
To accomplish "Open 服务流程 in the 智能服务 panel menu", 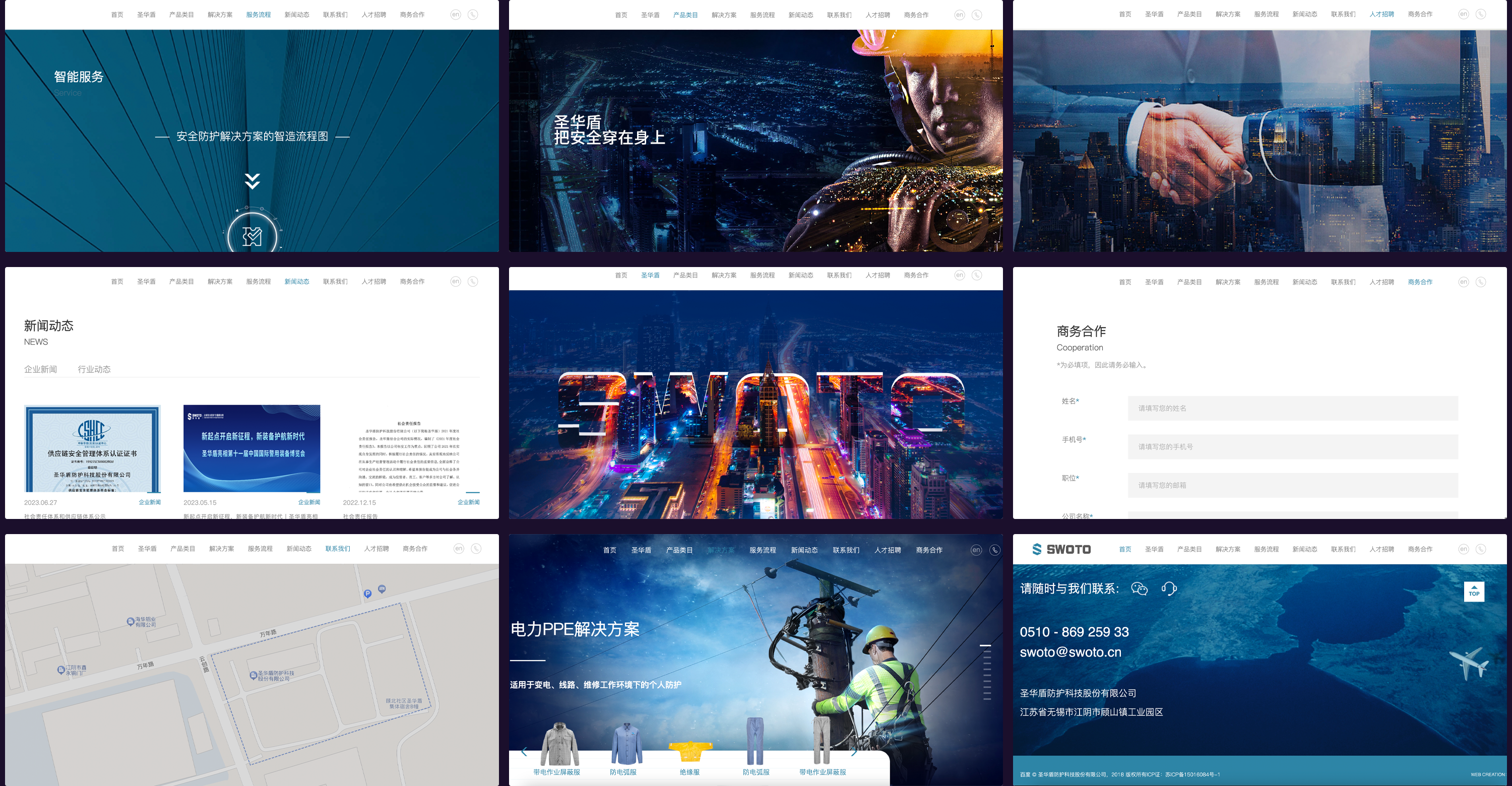I will click(x=258, y=15).
